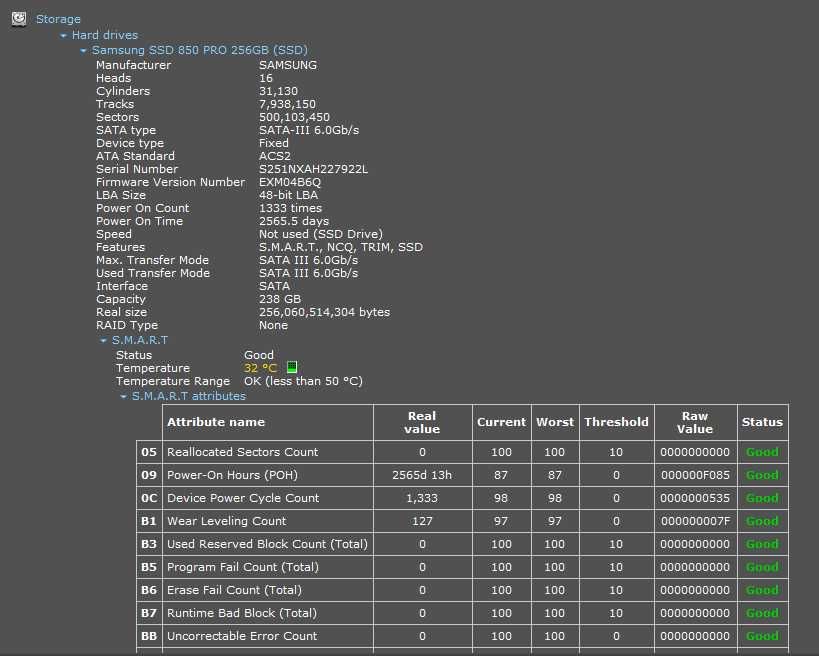Viewport: 819px width, 656px height.
Task: Select the Device Power Cycle Count row
Action: point(243,498)
